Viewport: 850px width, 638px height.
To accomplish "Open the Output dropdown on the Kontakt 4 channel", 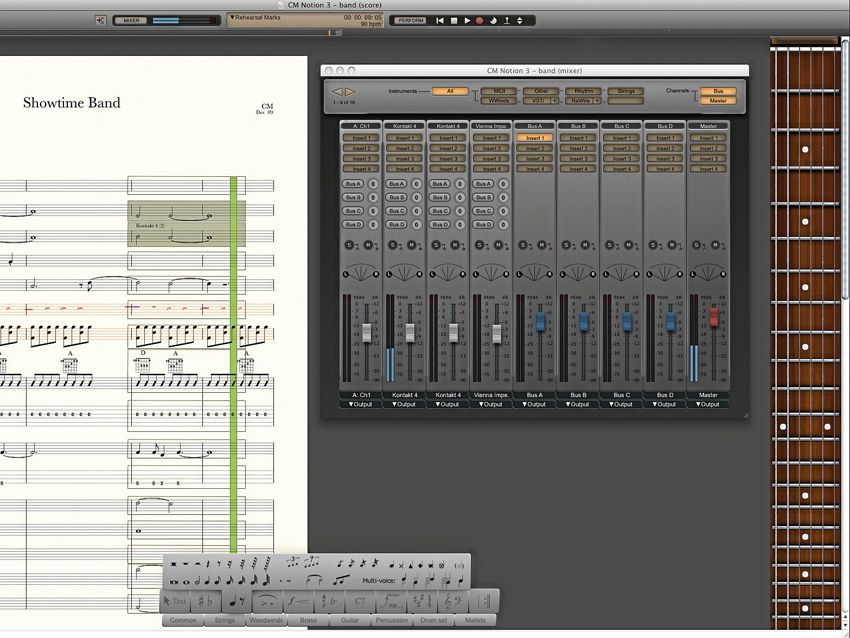I will click(x=404, y=404).
